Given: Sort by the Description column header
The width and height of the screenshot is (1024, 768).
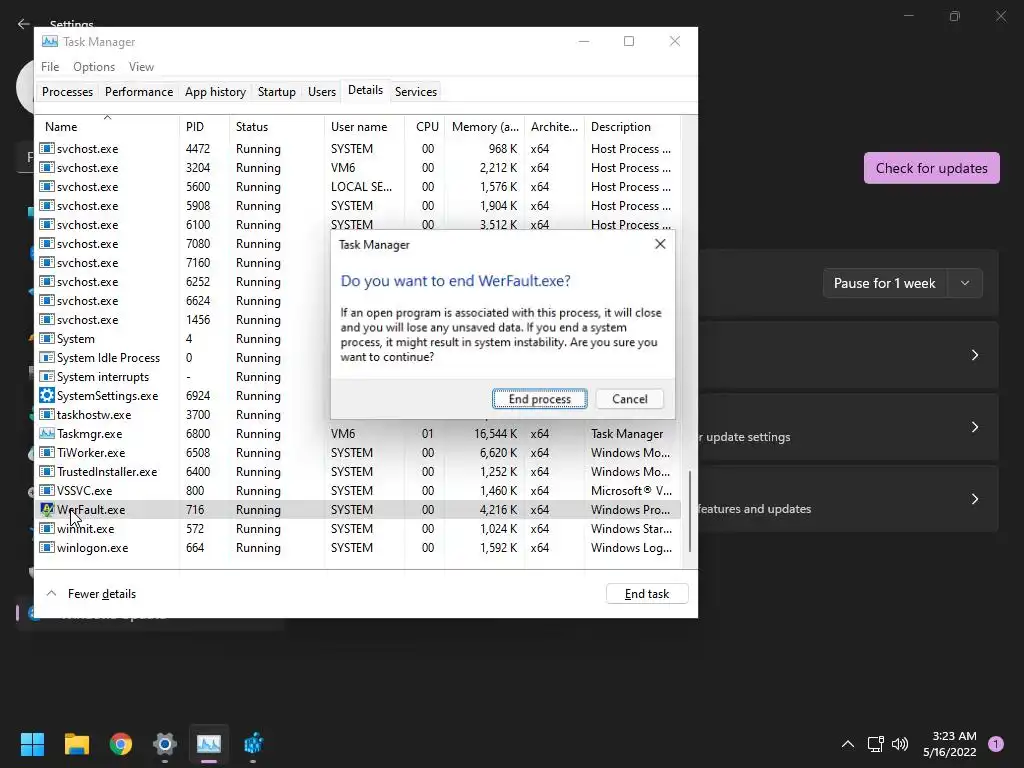Looking at the screenshot, I should (632, 127).
